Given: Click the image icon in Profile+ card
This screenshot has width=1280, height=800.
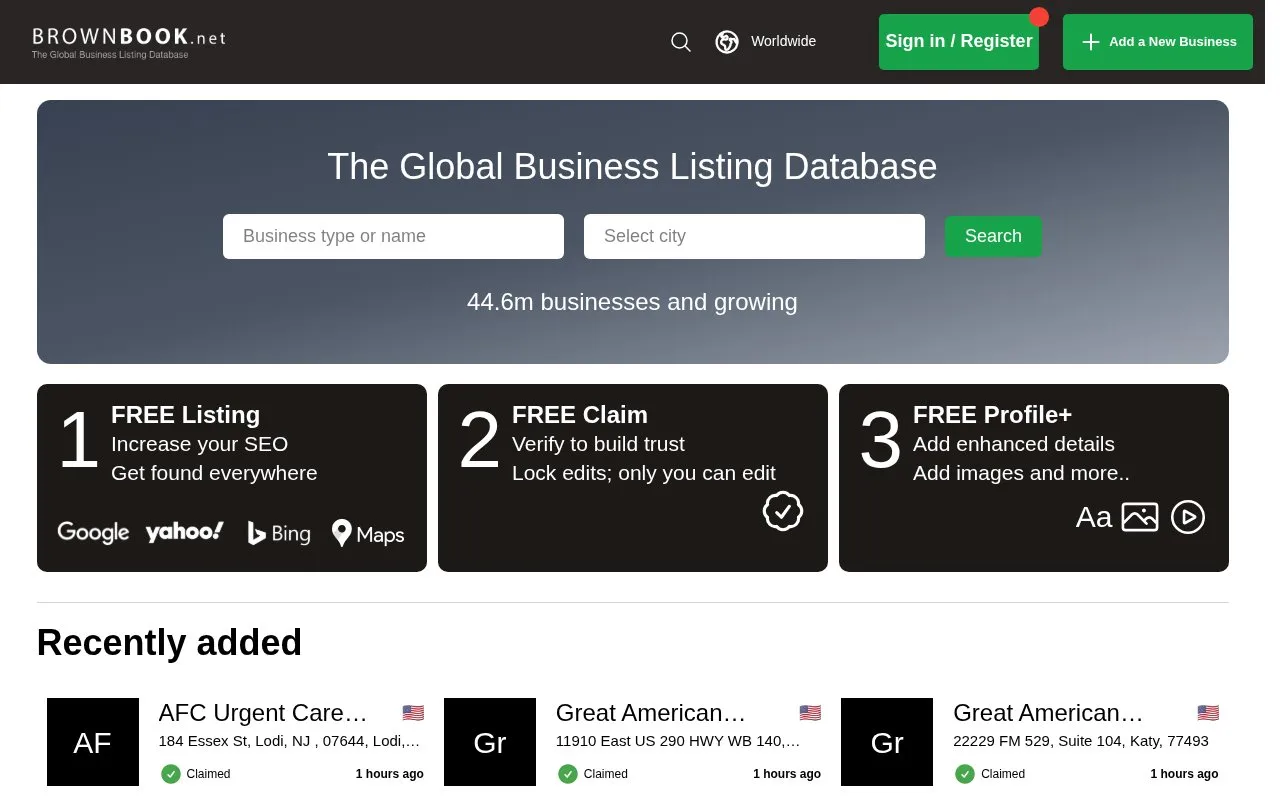Looking at the screenshot, I should tap(1140, 517).
